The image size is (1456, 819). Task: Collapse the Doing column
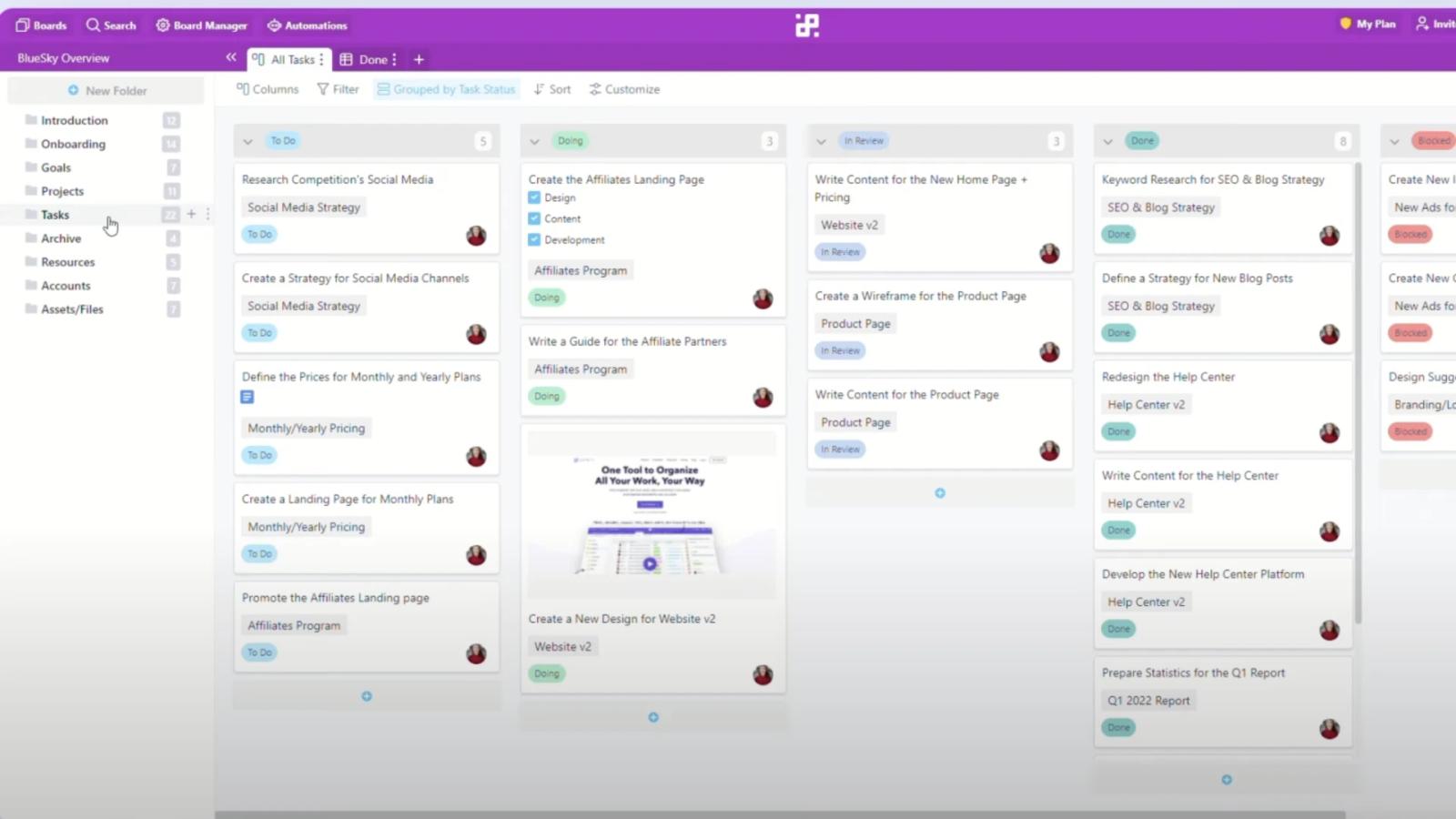(534, 141)
